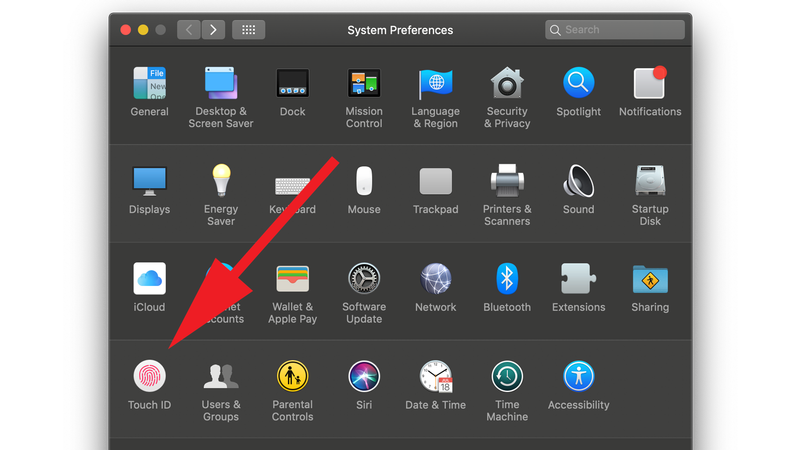Open Energy Saver pane
Viewport: 800px width, 450px height.
[221, 180]
